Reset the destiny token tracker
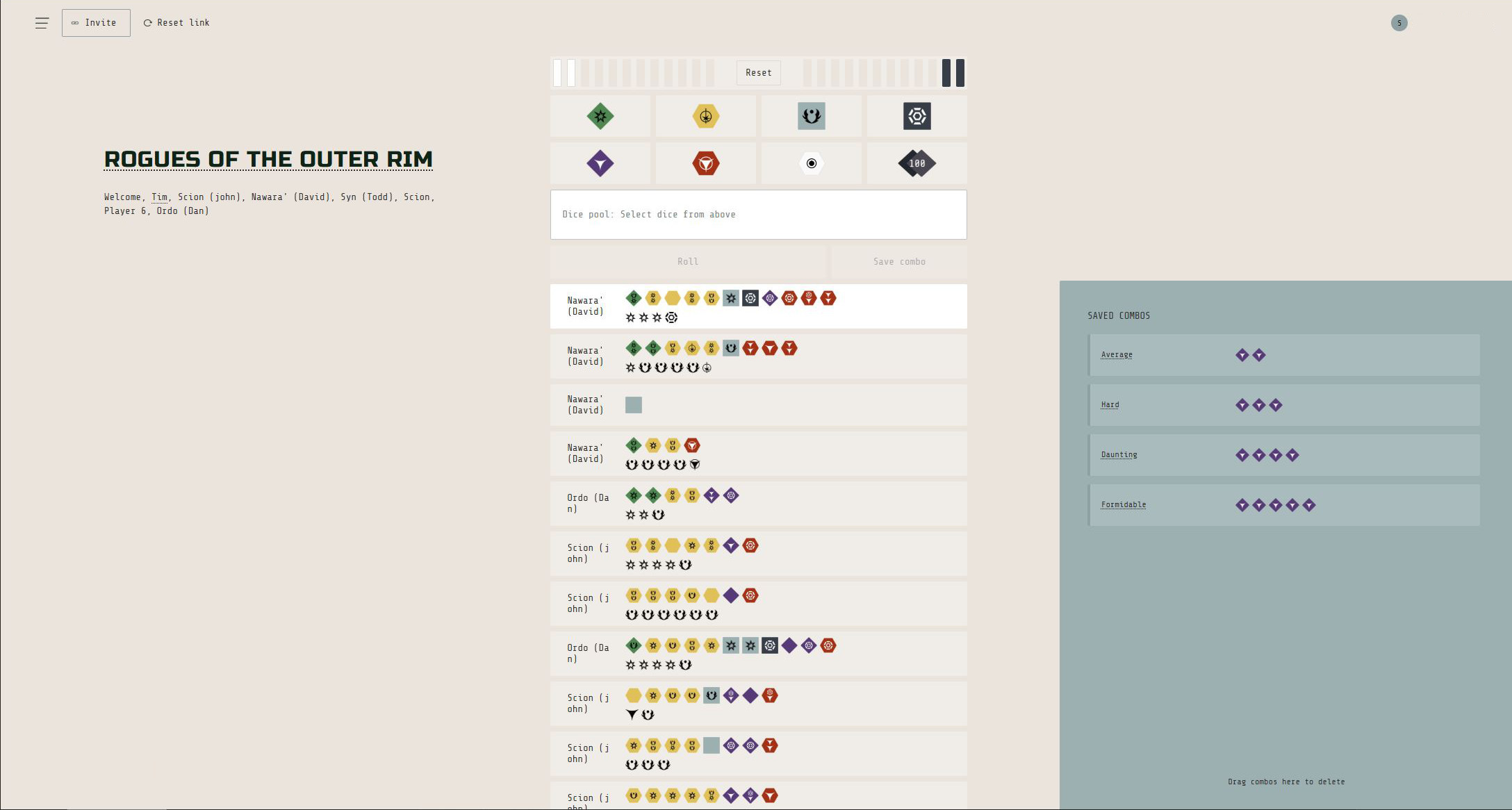Image resolution: width=1512 pixels, height=810 pixels. [758, 72]
